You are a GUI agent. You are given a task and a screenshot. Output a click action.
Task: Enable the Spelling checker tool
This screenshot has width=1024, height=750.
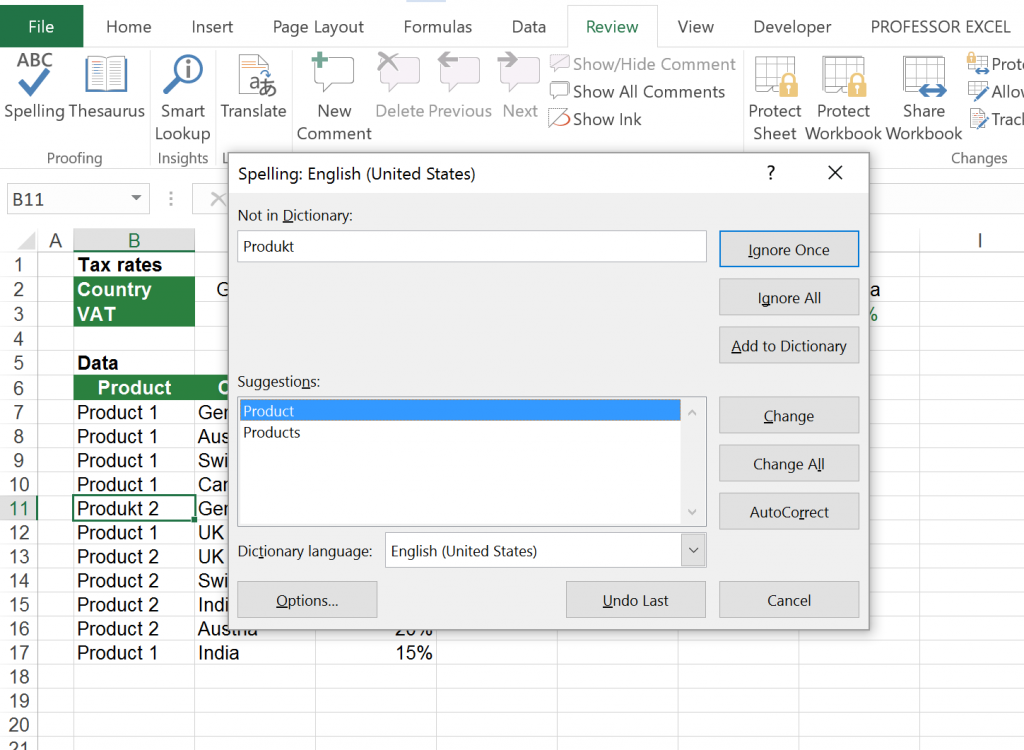(33, 90)
